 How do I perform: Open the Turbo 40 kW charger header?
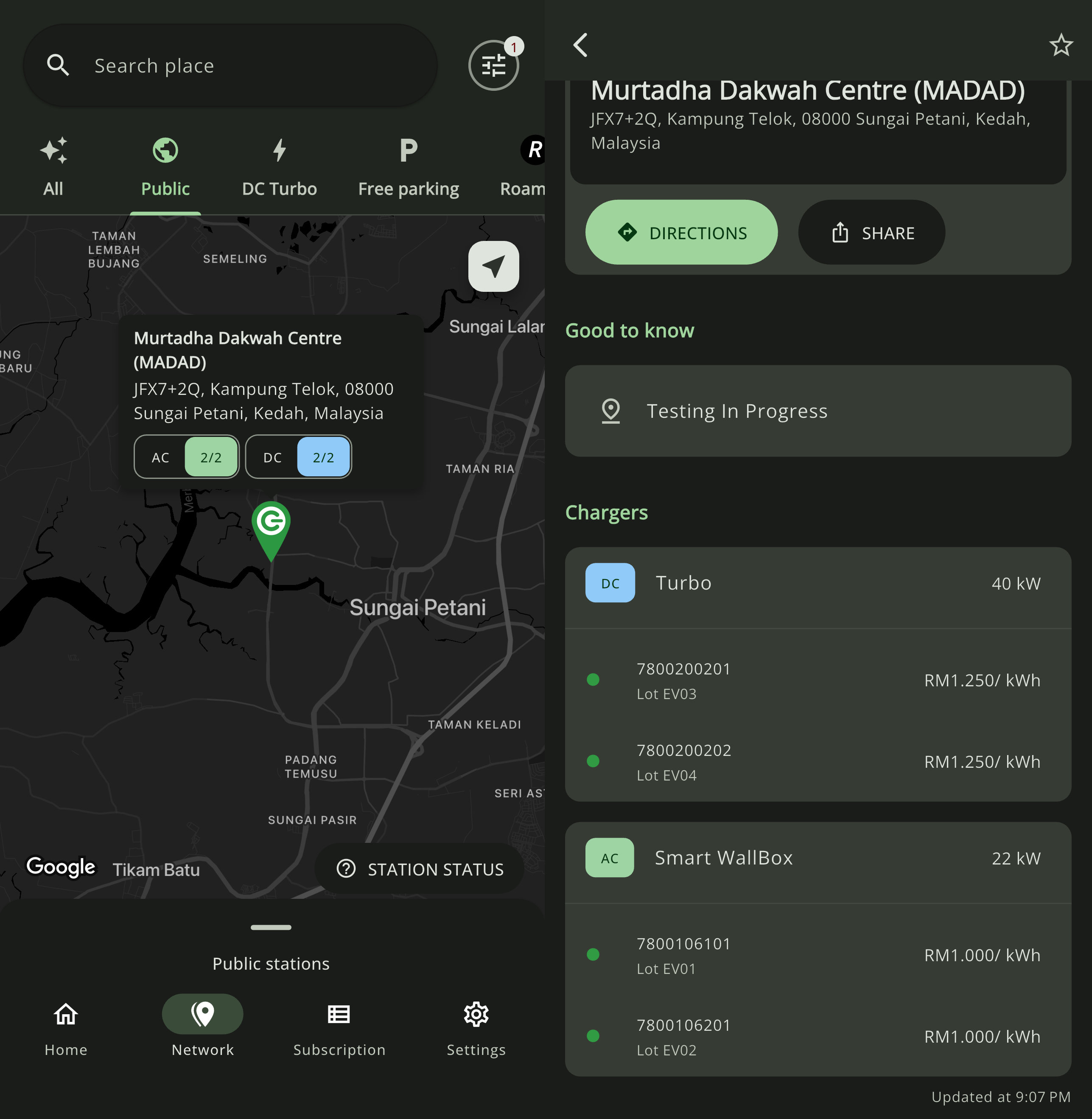coord(818,587)
